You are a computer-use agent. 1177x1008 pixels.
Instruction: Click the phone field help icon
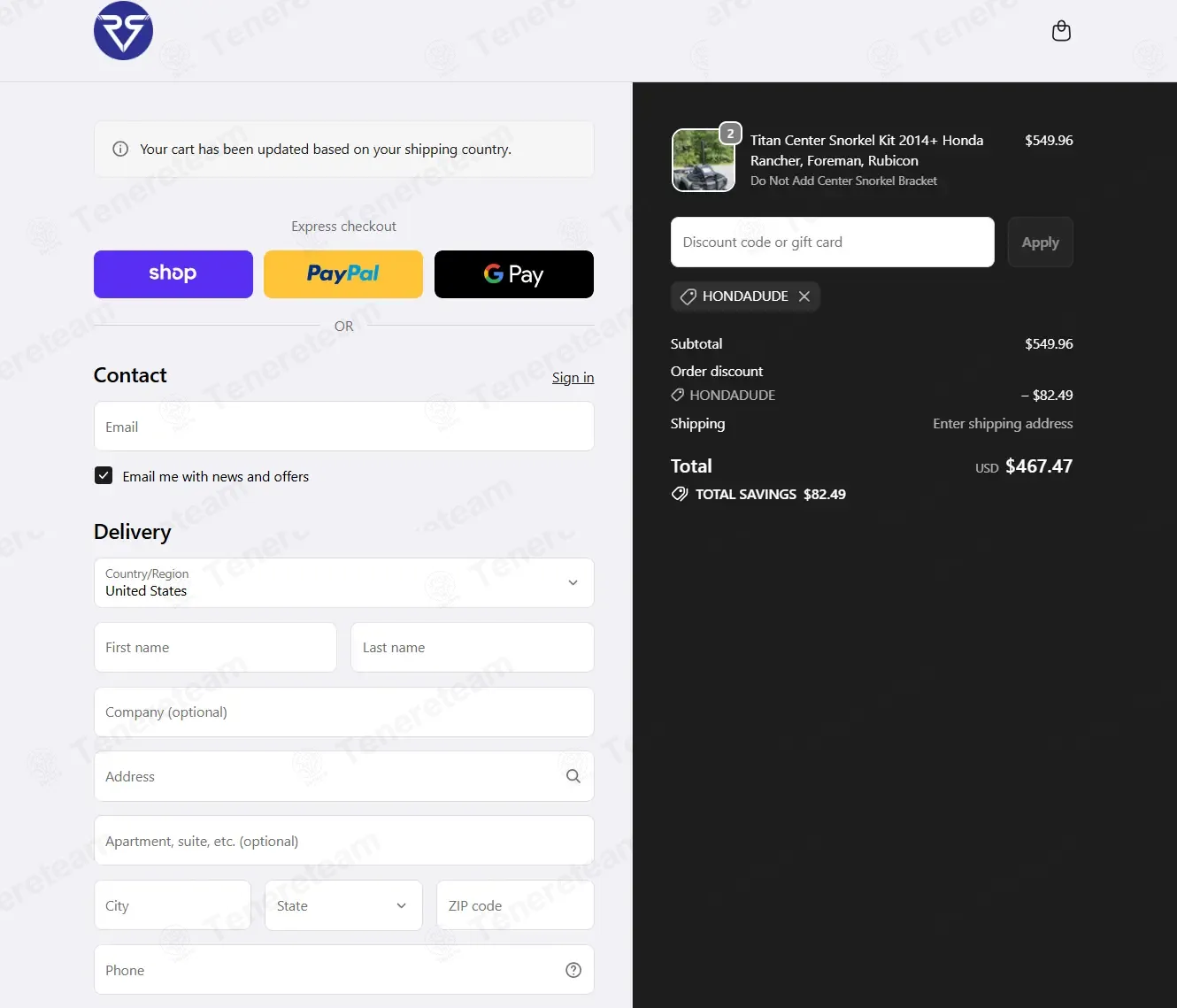573,970
